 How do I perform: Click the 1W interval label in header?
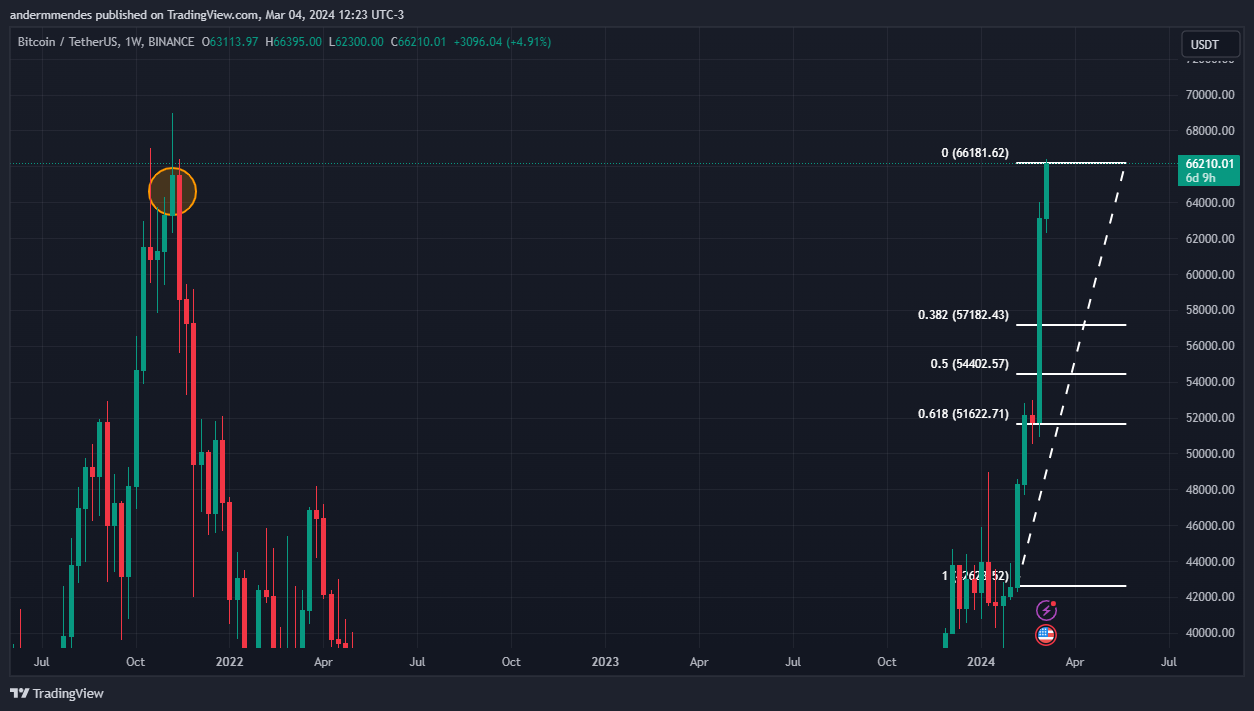point(132,42)
